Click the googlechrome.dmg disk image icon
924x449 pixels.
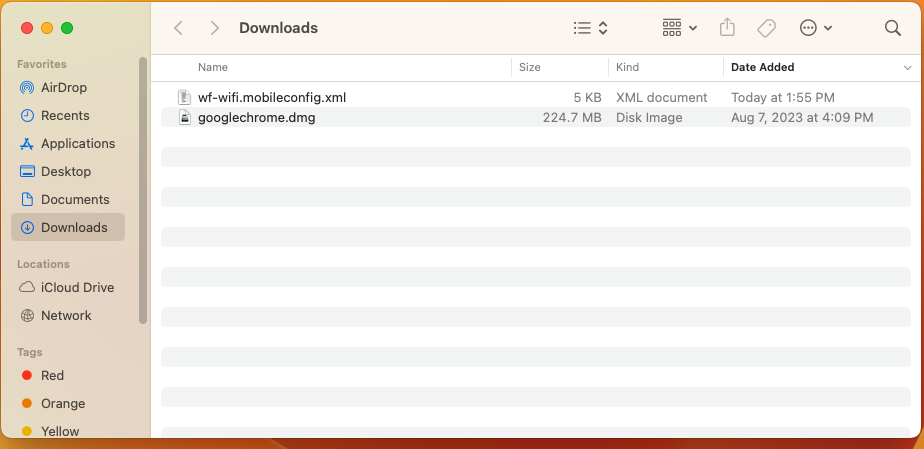tap(185, 117)
